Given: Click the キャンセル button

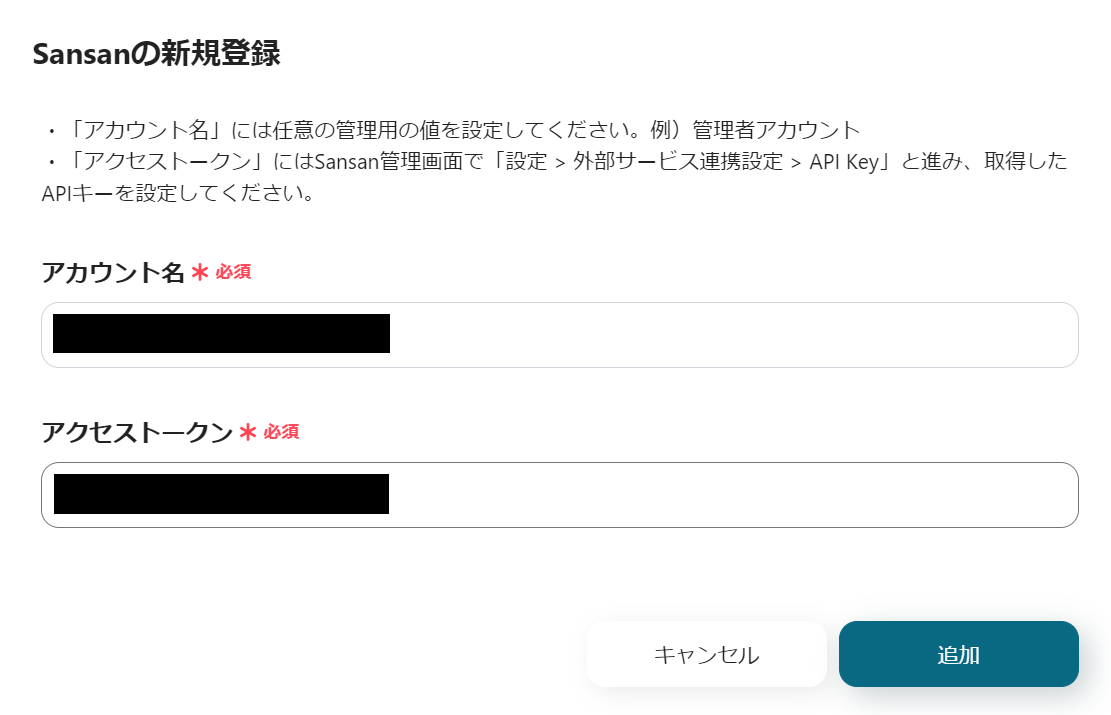Looking at the screenshot, I should pyautogui.click(x=706, y=653).
